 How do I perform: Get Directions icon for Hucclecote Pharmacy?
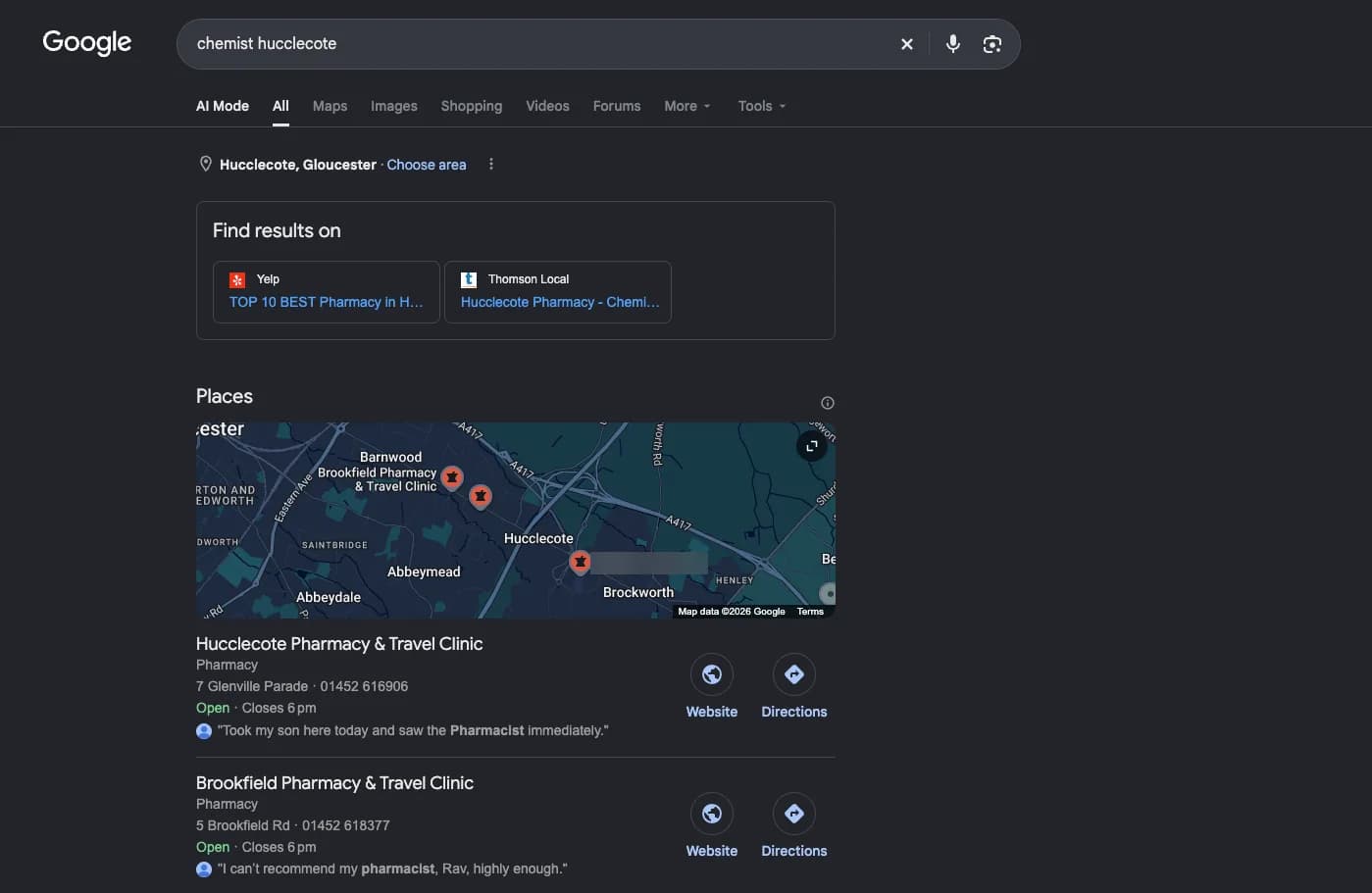coord(794,674)
